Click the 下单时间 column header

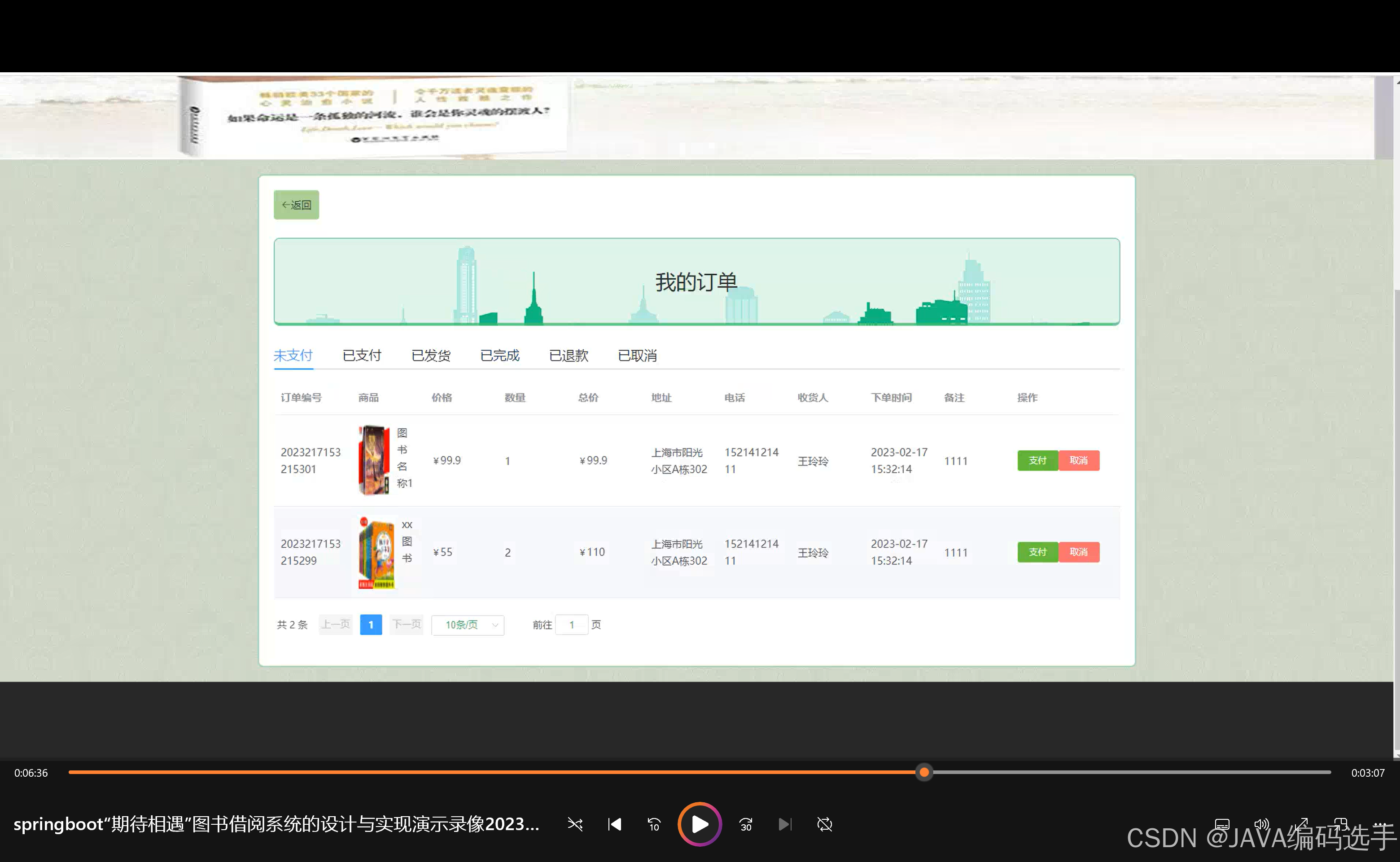click(891, 397)
